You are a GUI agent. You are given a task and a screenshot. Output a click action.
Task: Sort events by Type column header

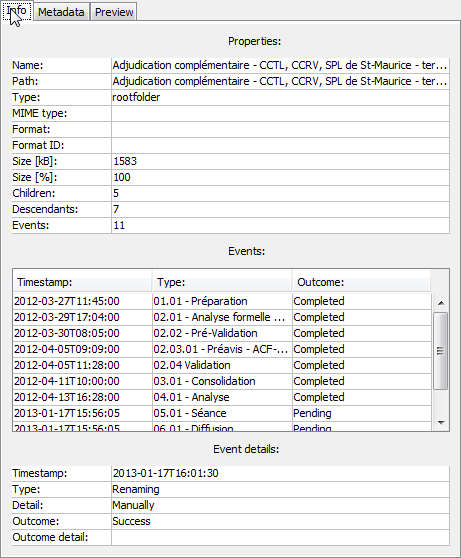[x=222, y=282]
